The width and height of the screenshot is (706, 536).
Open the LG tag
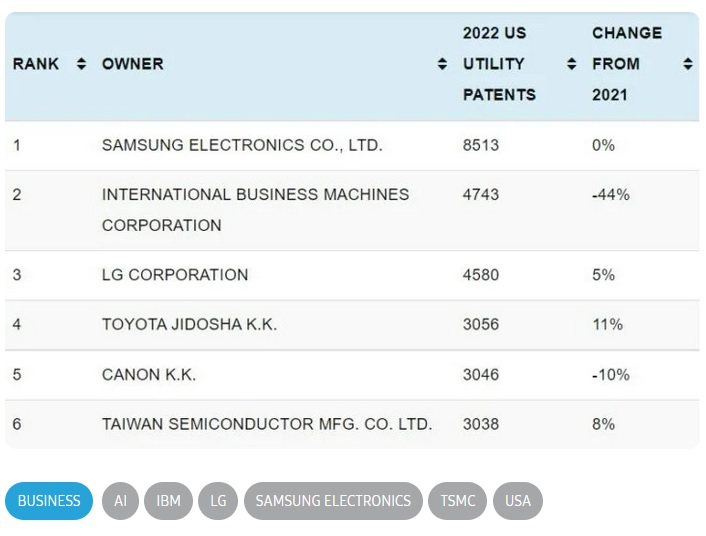[x=218, y=501]
